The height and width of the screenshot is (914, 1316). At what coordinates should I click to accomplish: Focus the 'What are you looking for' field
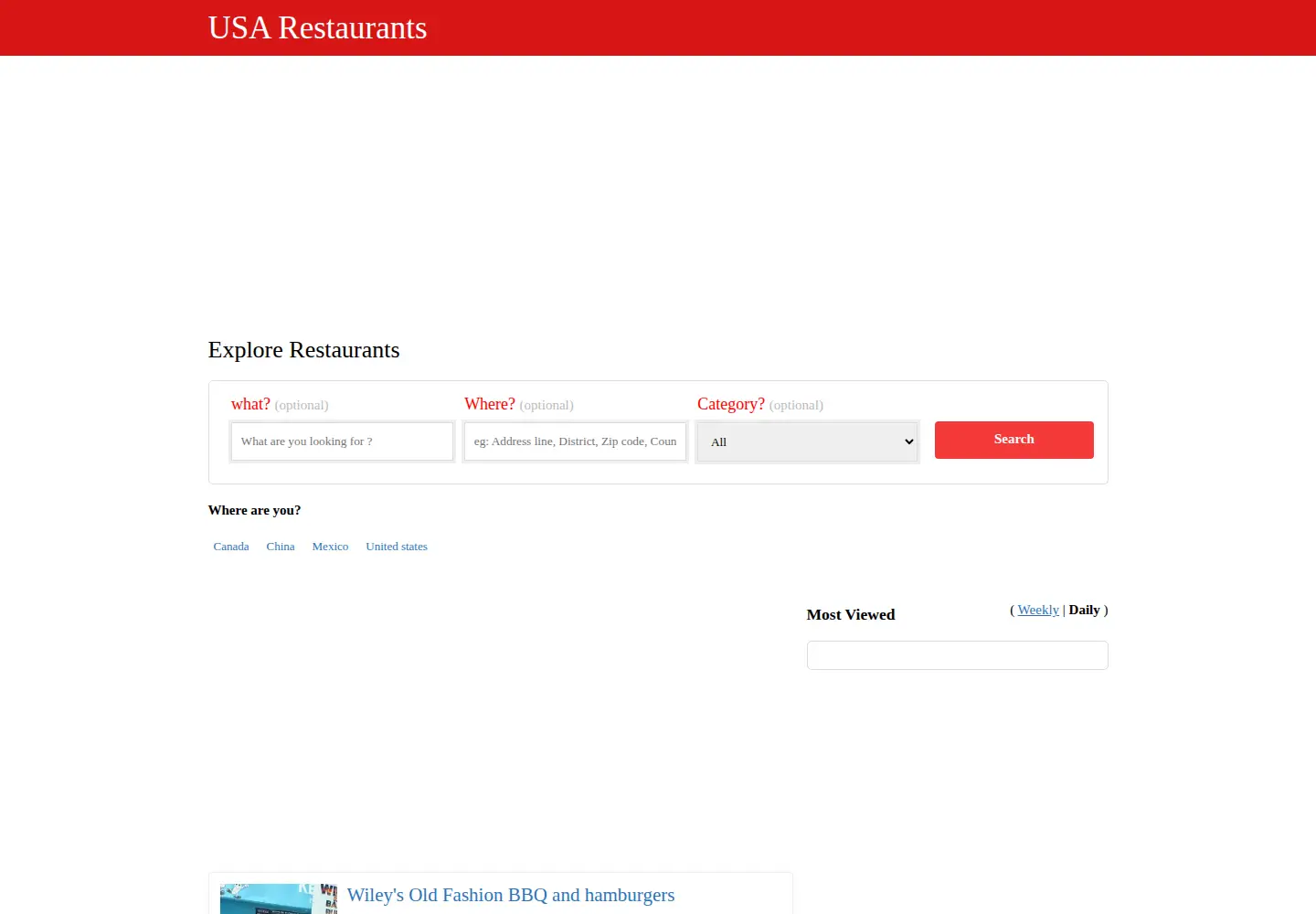point(342,441)
